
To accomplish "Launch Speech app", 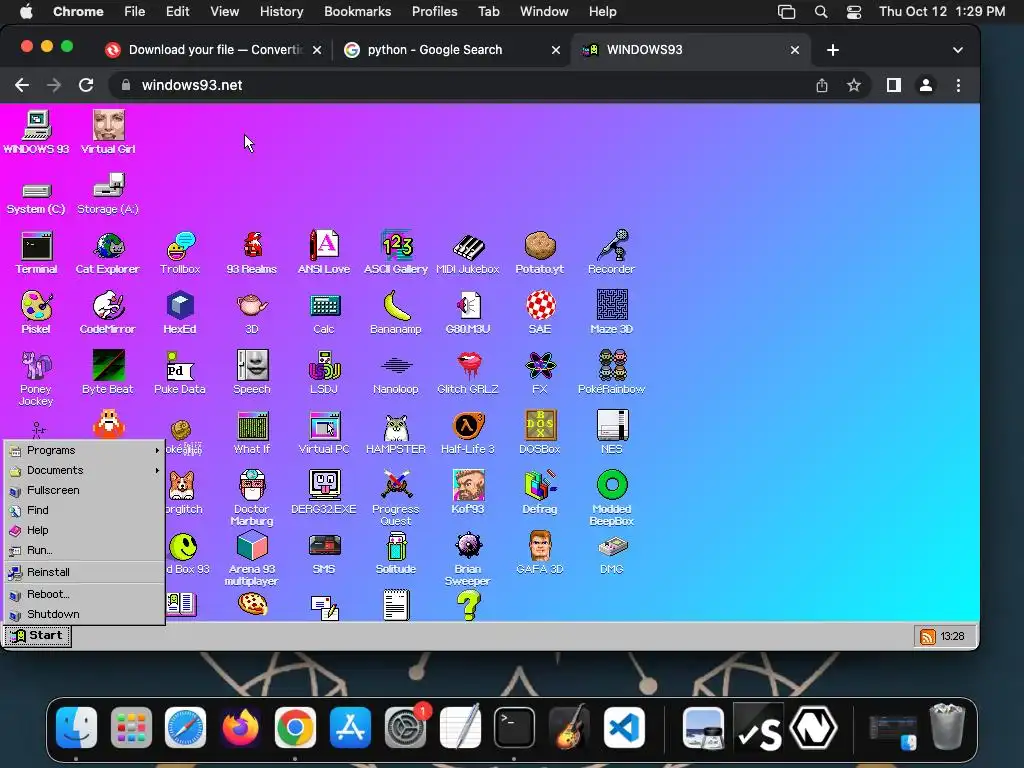I will 252,373.
